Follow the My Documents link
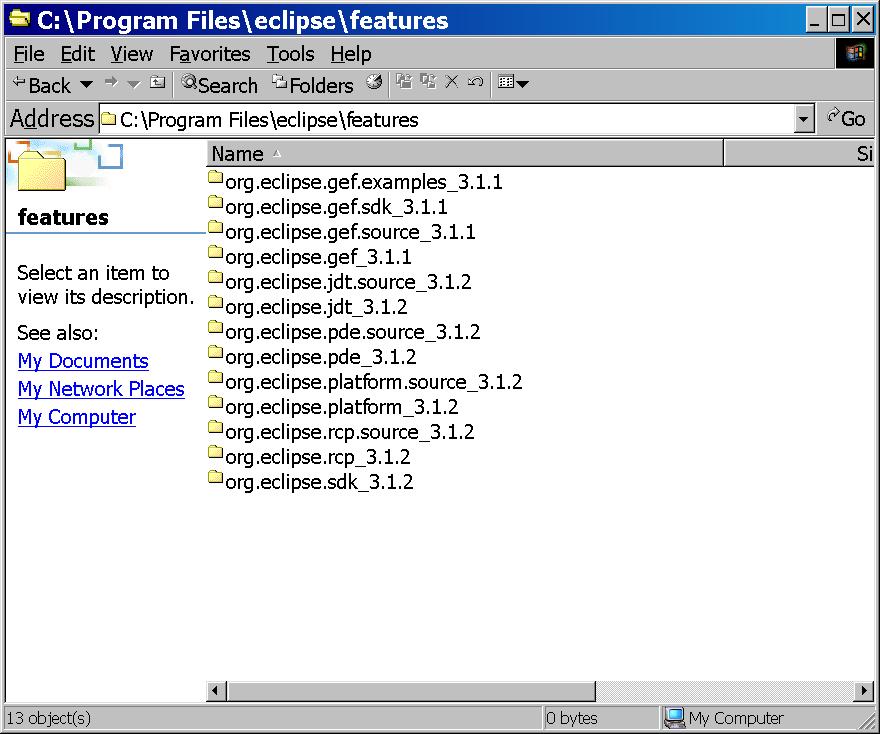This screenshot has width=880, height=734. [x=83, y=361]
